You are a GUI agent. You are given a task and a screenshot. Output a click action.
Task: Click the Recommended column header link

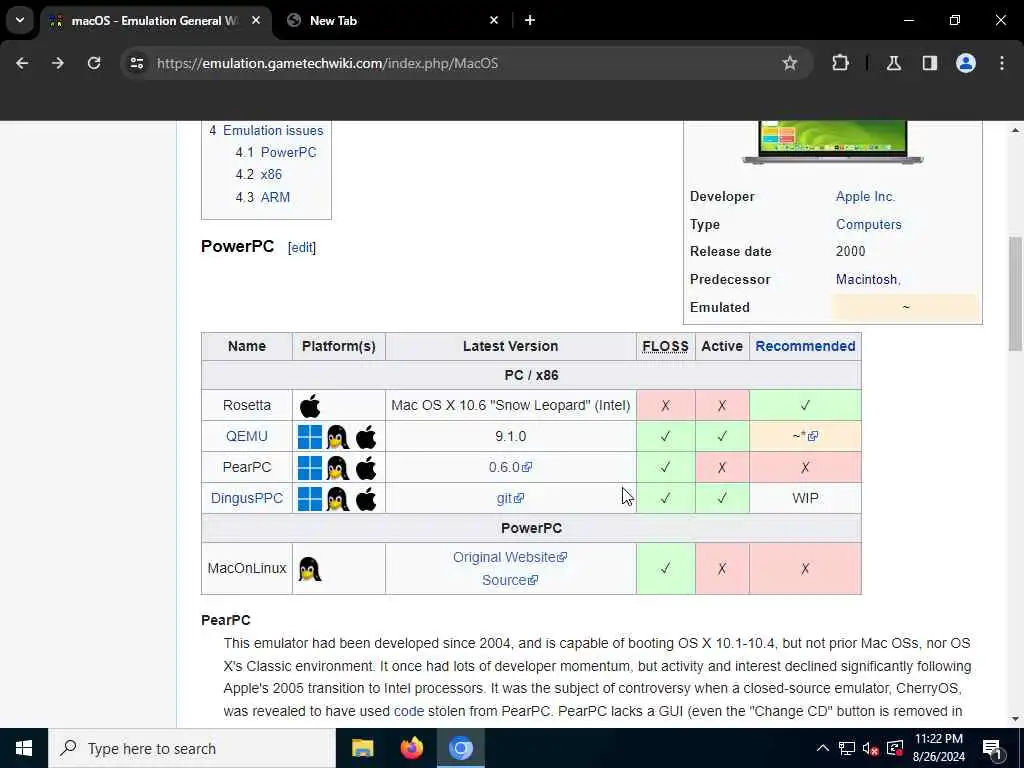click(805, 346)
